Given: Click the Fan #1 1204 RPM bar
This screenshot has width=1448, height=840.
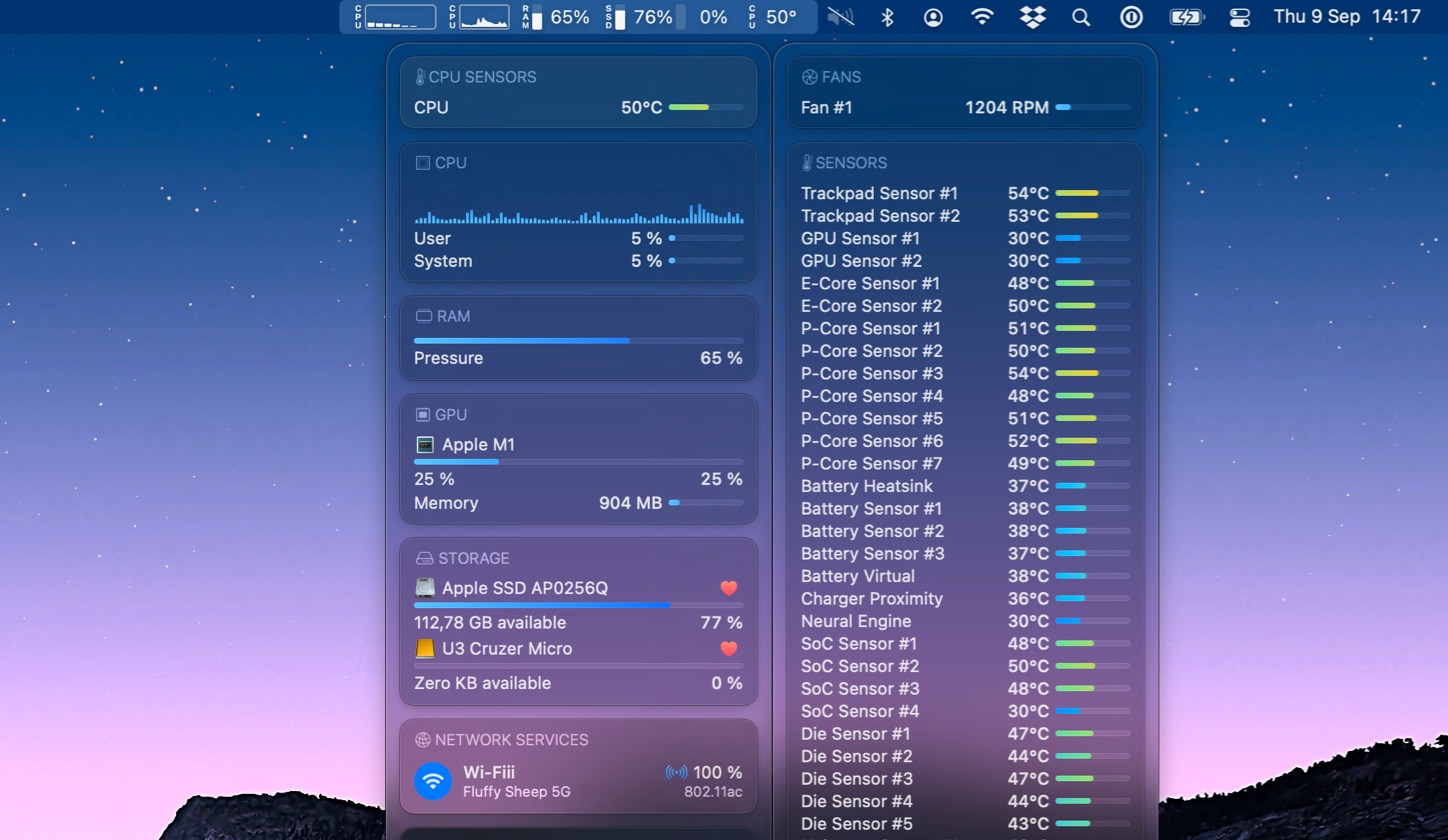Looking at the screenshot, I should (1093, 107).
